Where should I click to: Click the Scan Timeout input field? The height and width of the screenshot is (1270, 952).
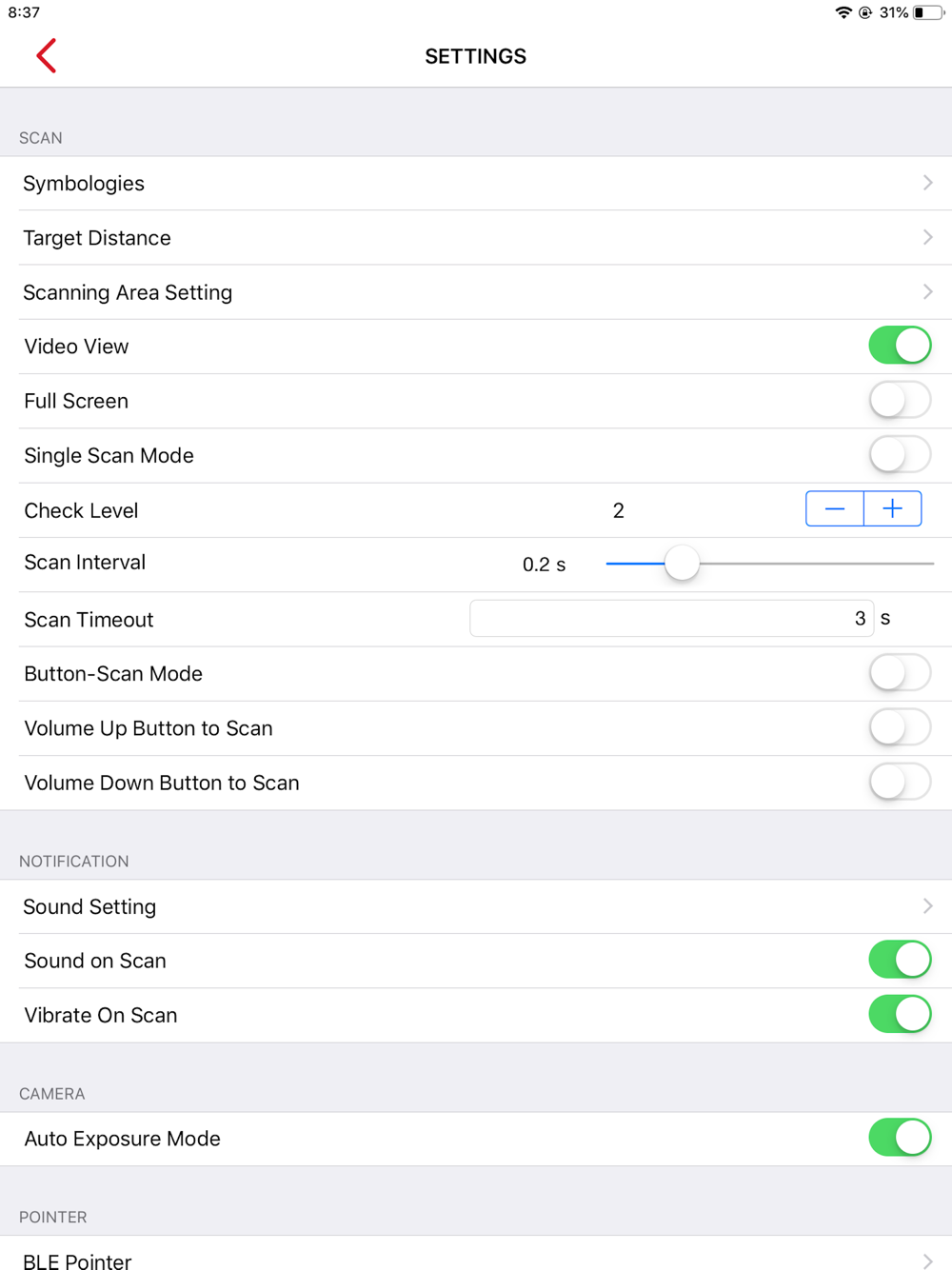(x=671, y=619)
